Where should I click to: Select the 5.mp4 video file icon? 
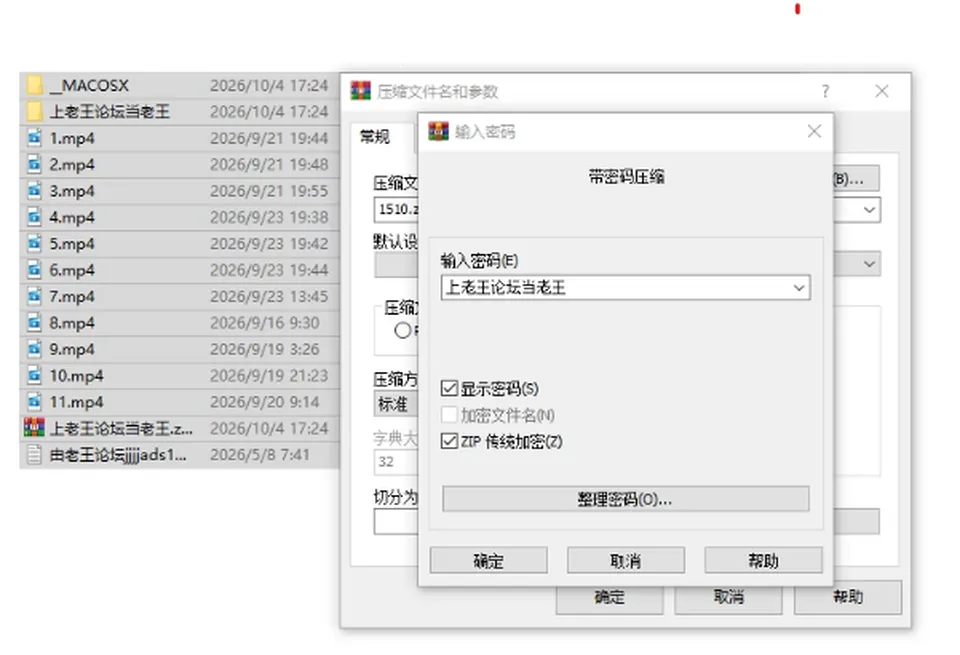35,243
